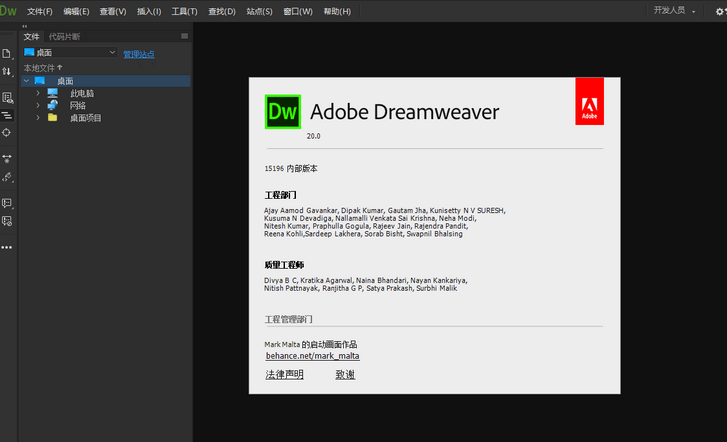Screen dimensions: 727x442
Task: Open customize toolbar three-dots icon
Action: 6,247
